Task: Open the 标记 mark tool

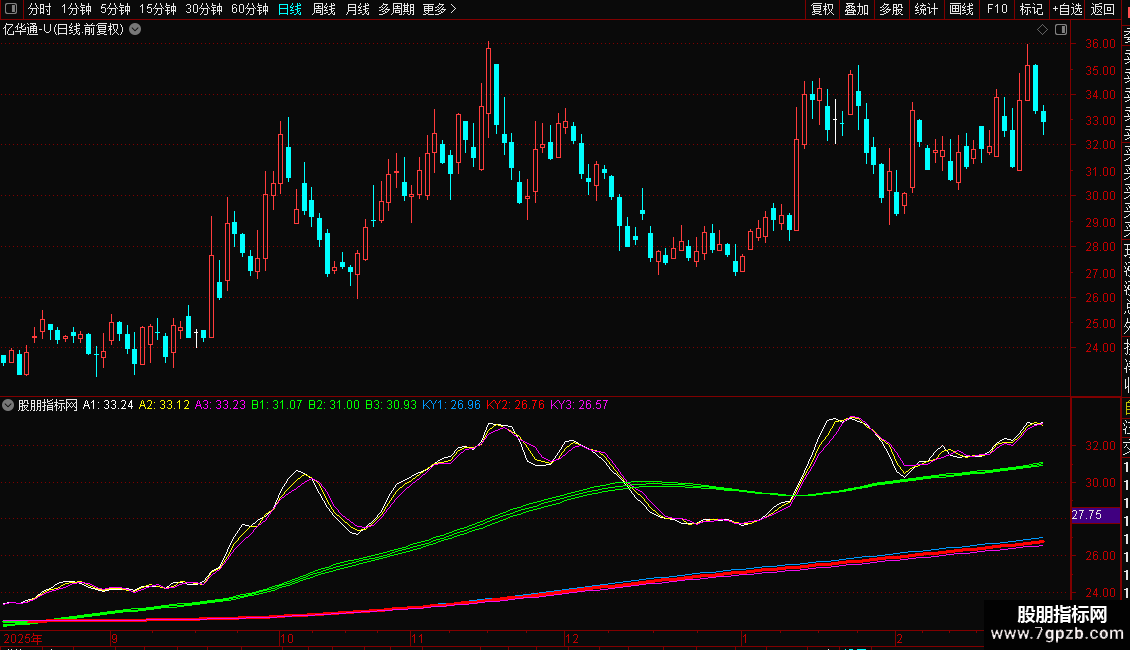Action: coord(1031,9)
